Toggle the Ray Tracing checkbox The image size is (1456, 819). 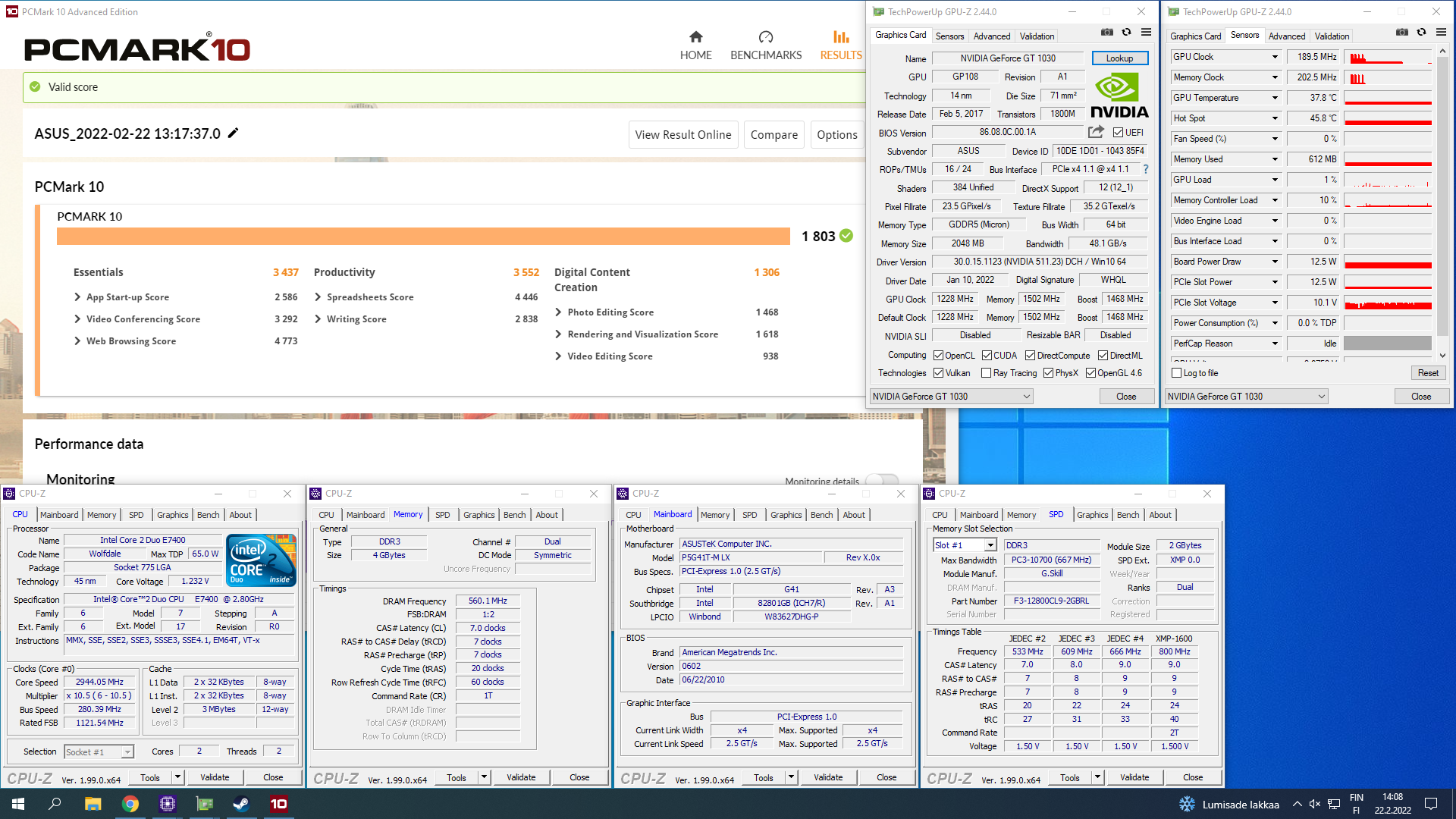coord(986,373)
